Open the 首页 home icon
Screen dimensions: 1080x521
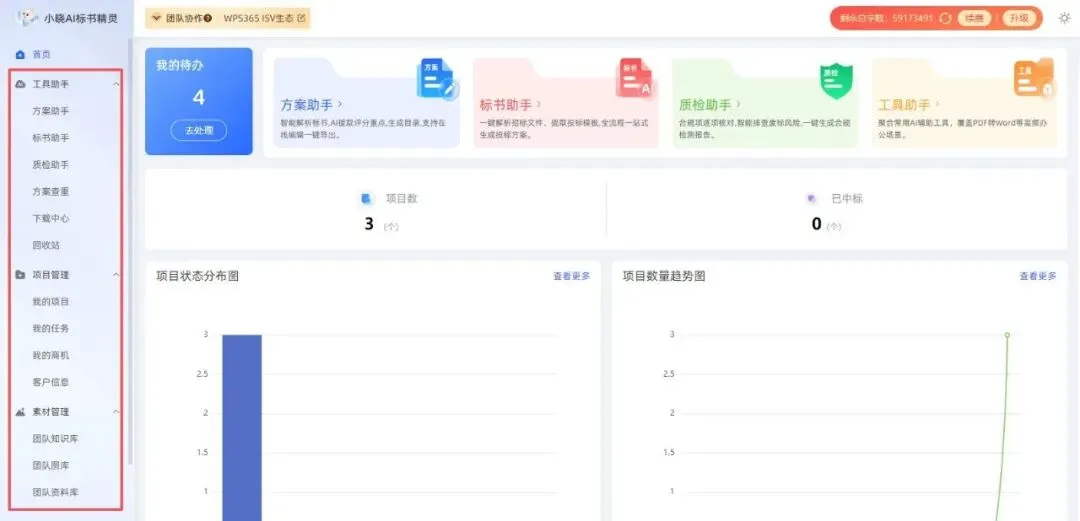click(21, 54)
